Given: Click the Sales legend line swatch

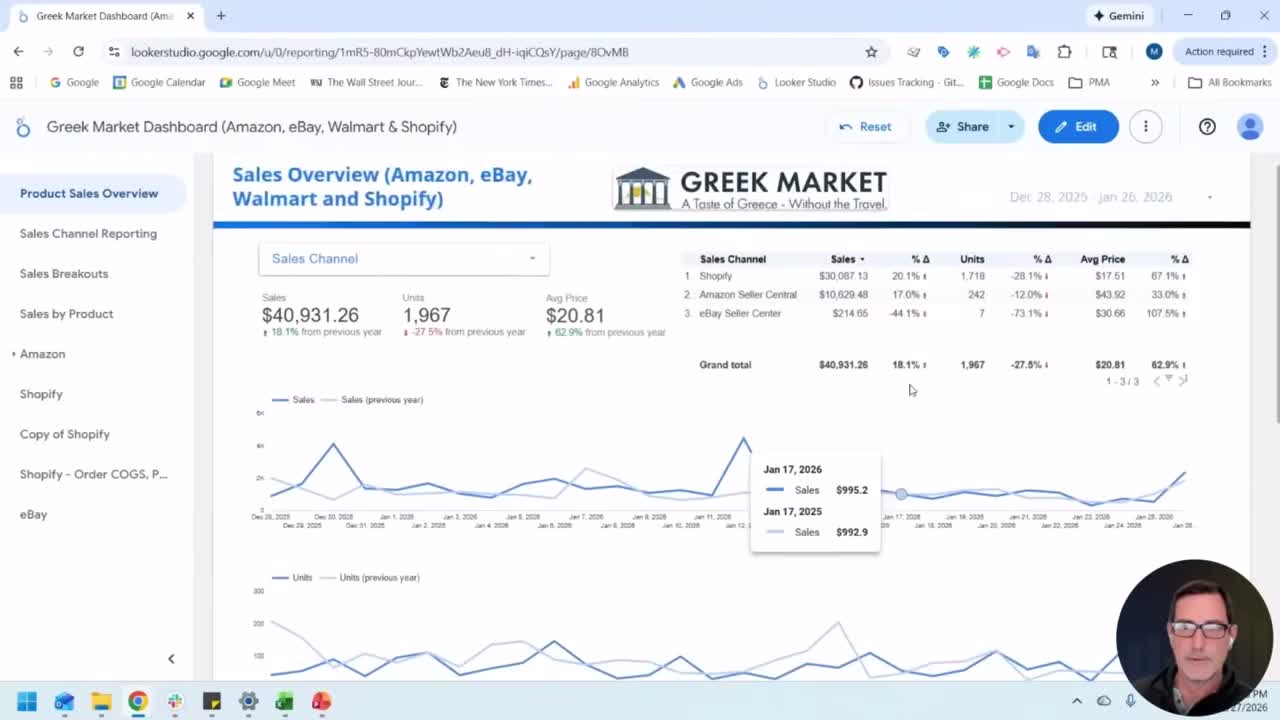Looking at the screenshot, I should coord(280,400).
